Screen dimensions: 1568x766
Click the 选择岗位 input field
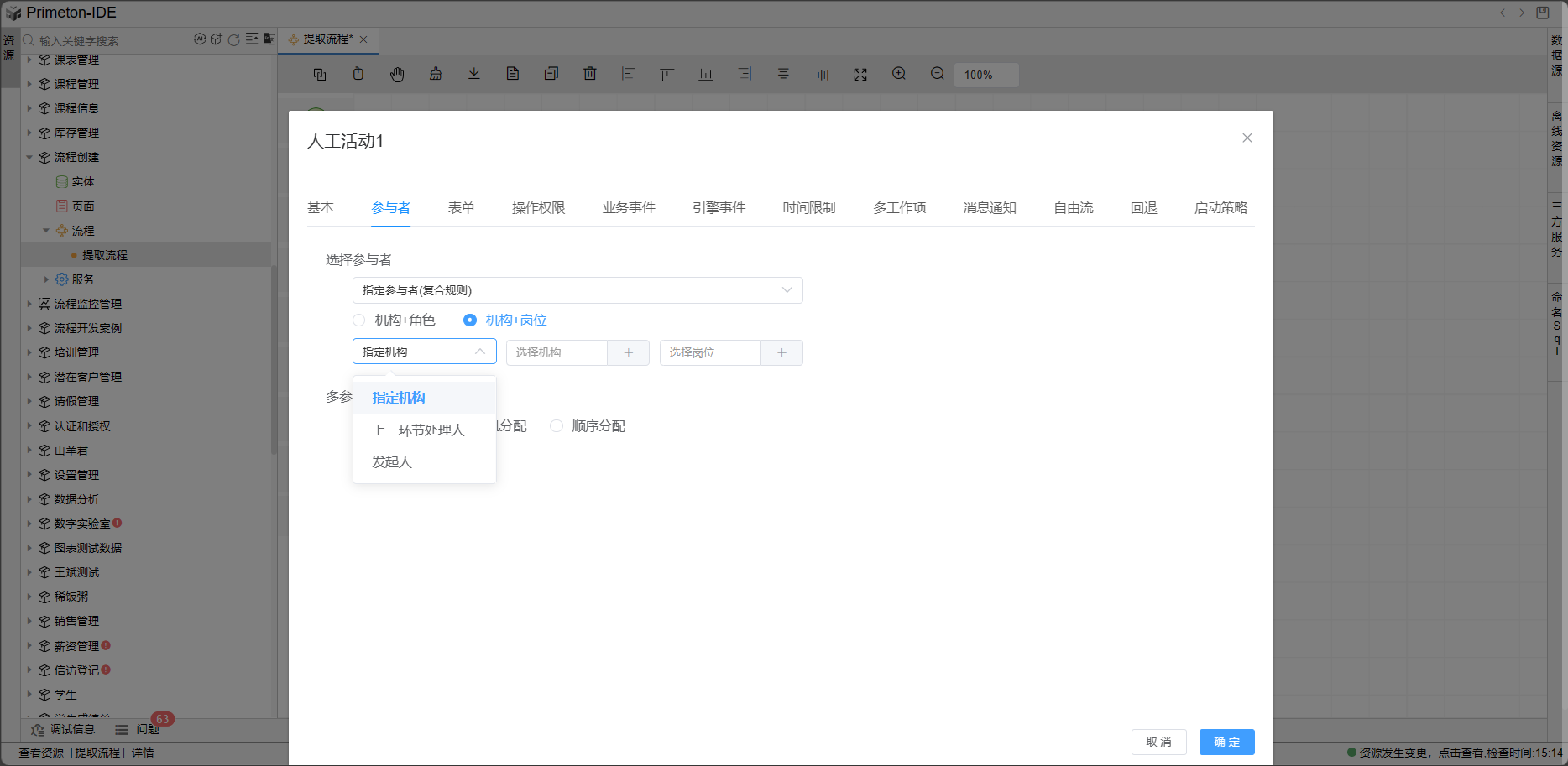pos(710,353)
